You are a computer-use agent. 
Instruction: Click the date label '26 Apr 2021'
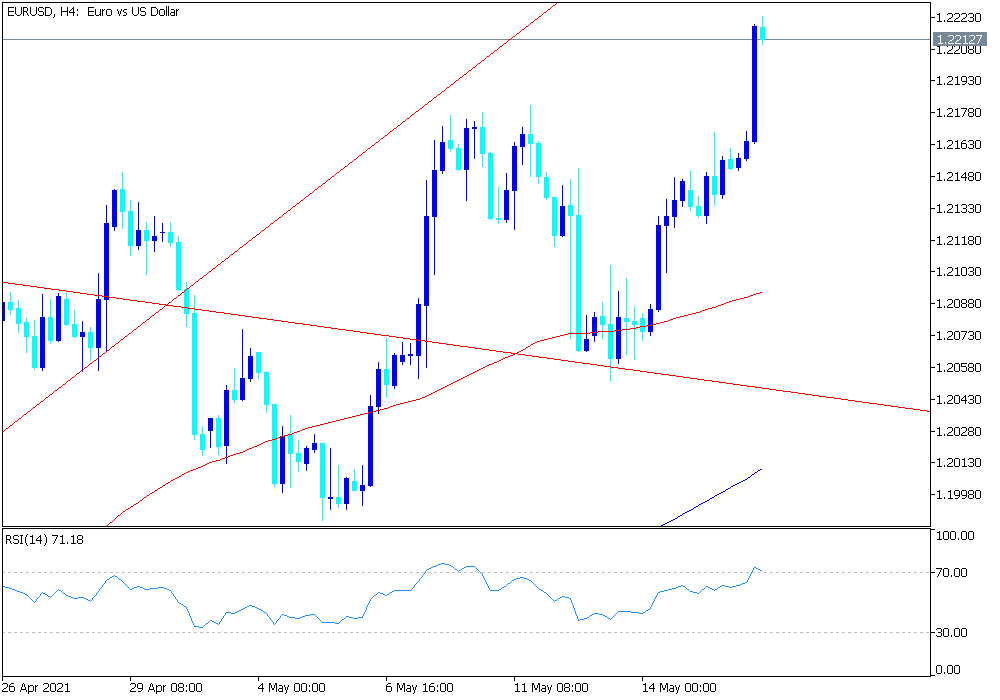pos(36,688)
